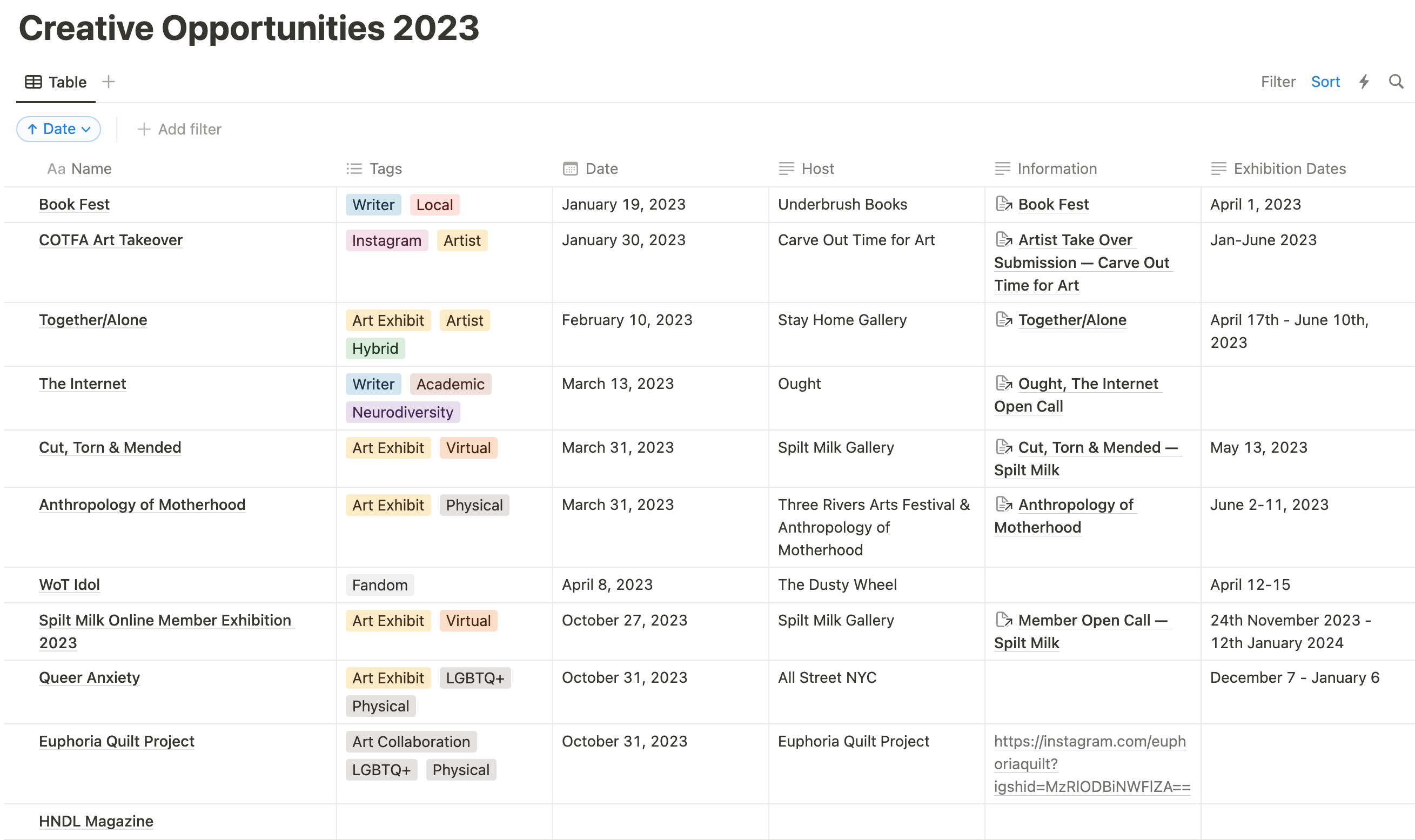Click the Name column Aa icon
Image resolution: width=1415 pixels, height=840 pixels.
[56, 169]
